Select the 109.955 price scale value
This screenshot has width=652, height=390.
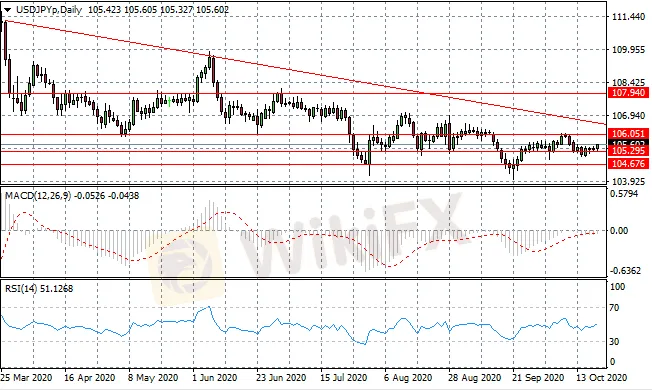tap(628, 50)
